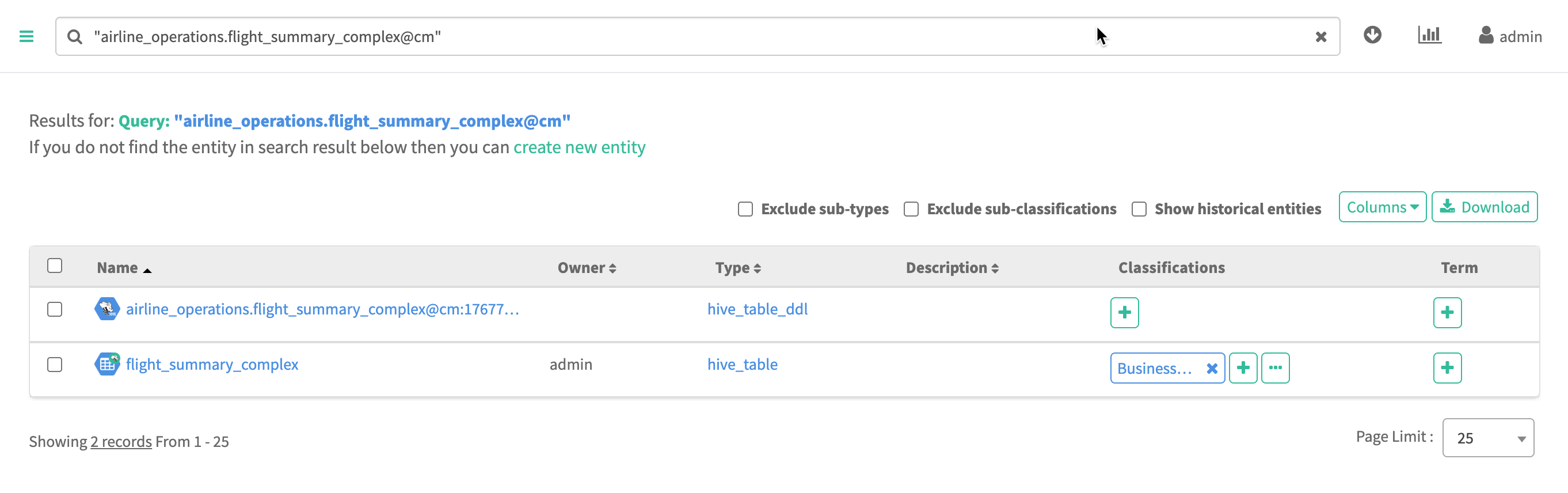Viewport: 1568px width, 493px height.
Task: Enable Exclude sub-types checkbox
Action: [745, 209]
